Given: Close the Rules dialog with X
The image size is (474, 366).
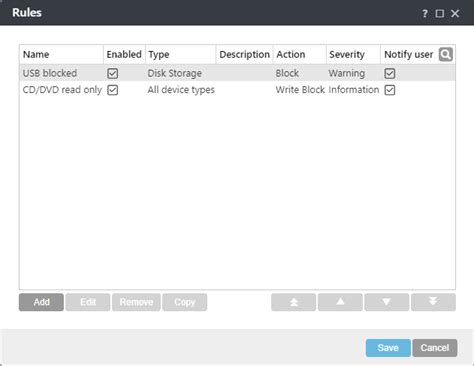Looking at the screenshot, I should click(x=455, y=14).
